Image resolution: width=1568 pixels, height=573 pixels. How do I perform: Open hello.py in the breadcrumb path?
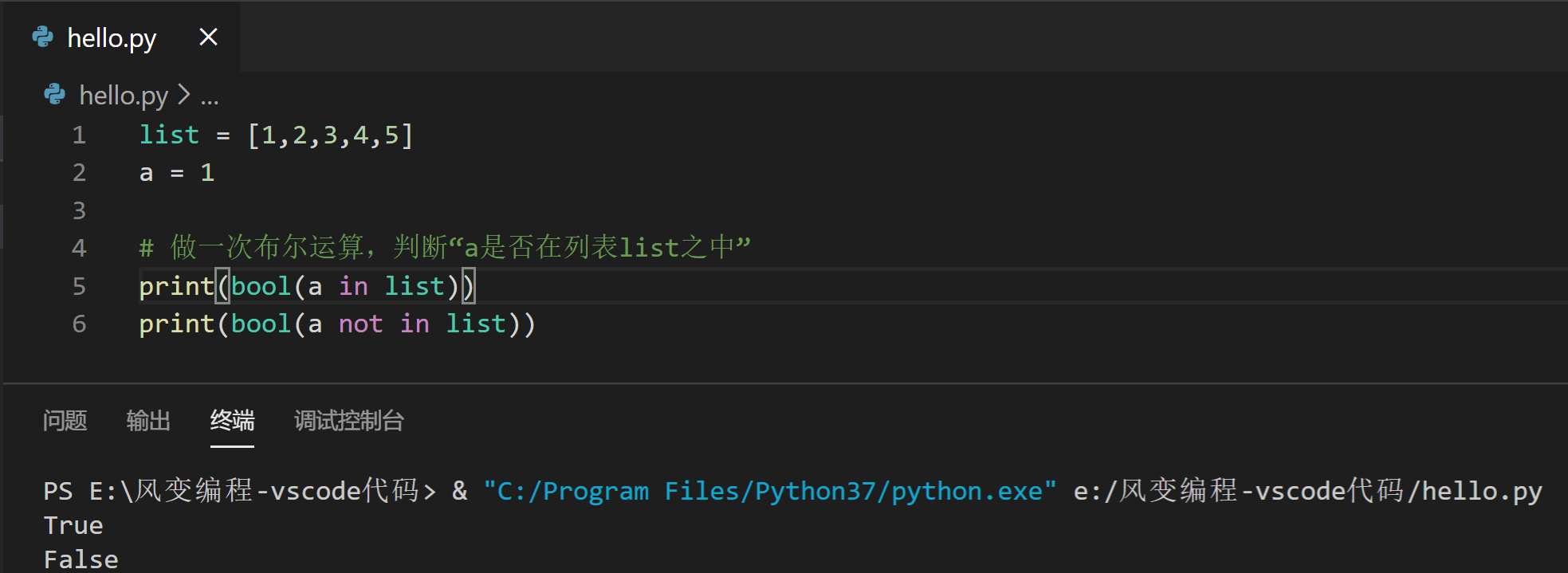tap(124, 96)
